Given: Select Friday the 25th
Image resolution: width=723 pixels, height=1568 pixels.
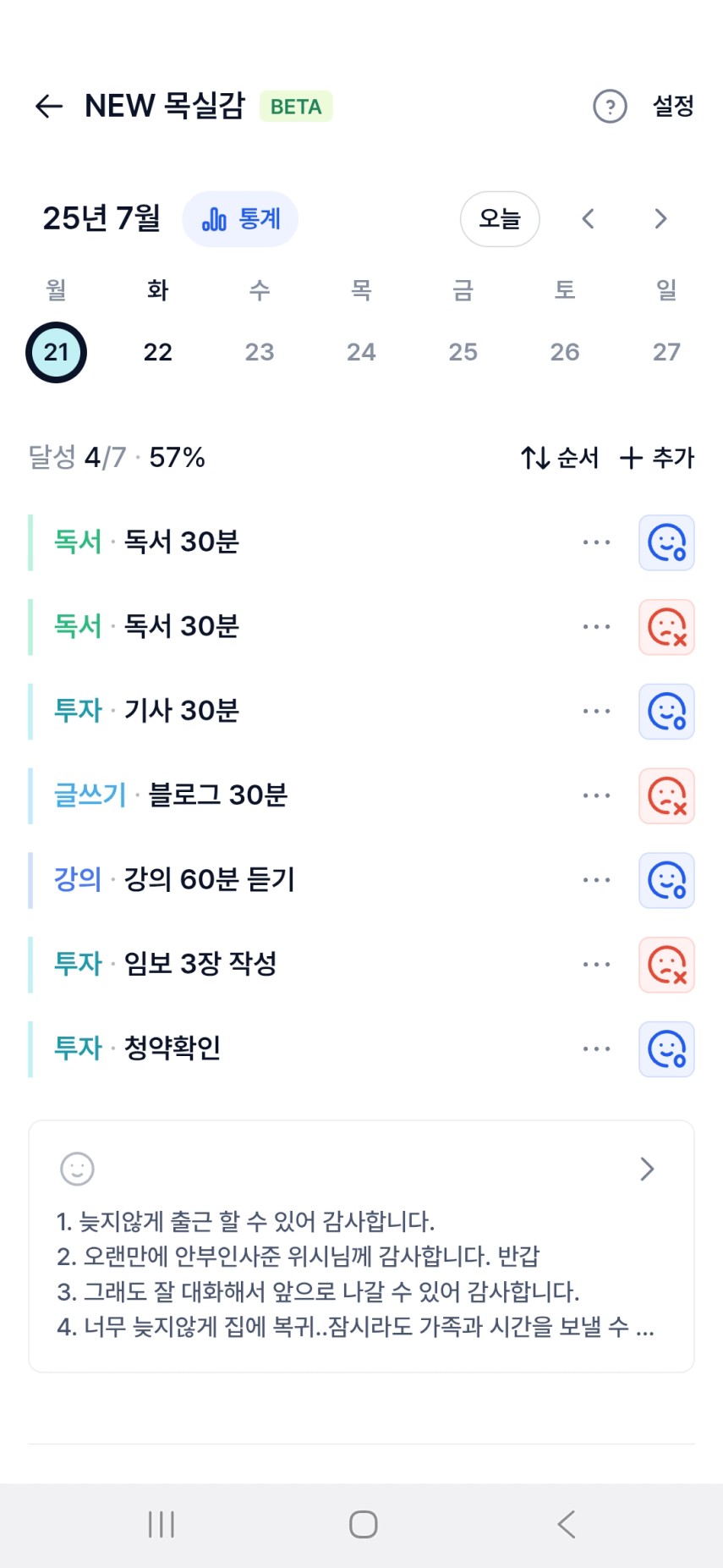Looking at the screenshot, I should pos(463,352).
